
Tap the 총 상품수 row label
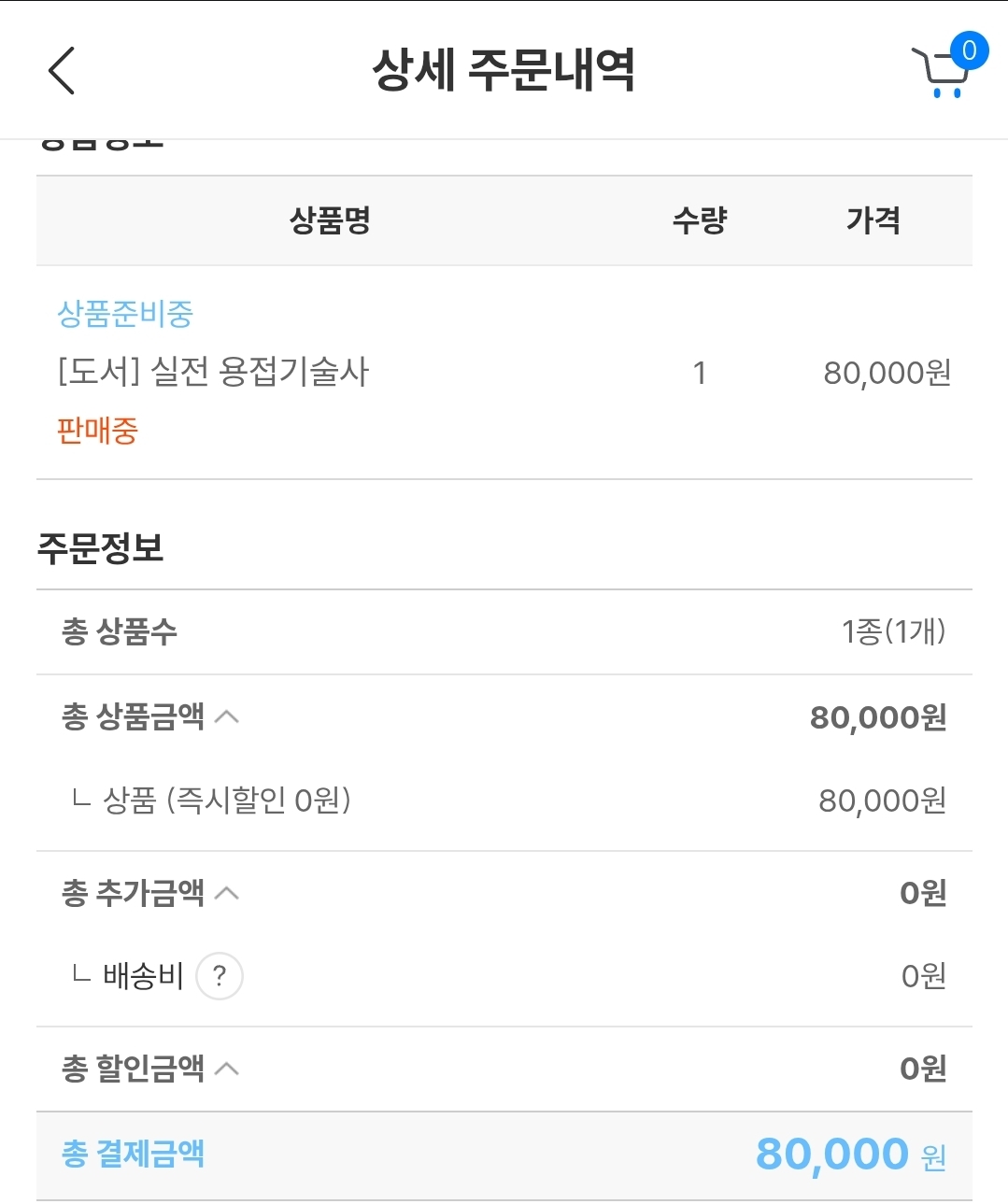click(120, 632)
